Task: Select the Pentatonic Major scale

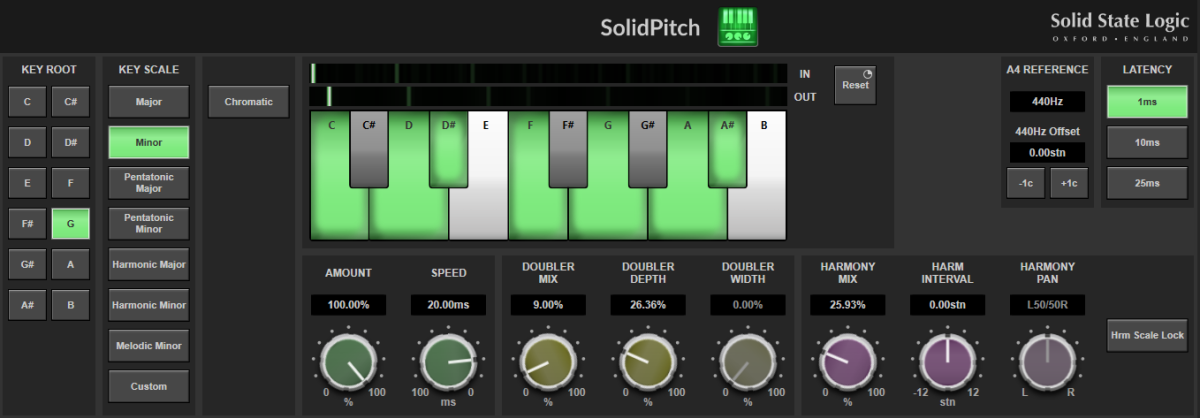Action: click(149, 183)
